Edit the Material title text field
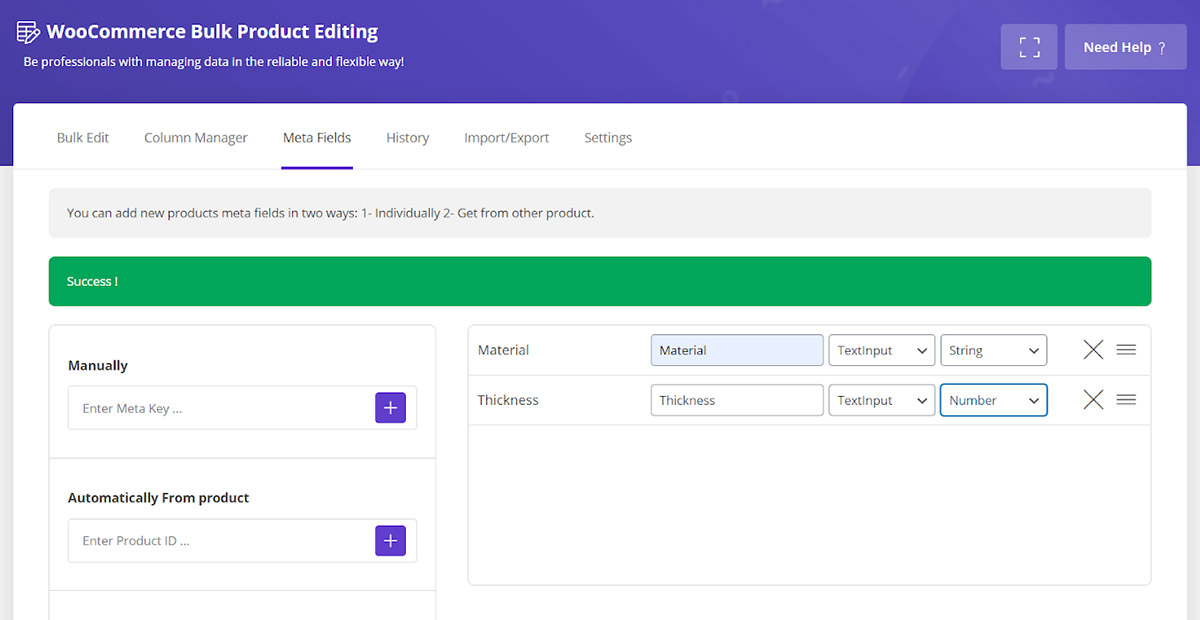The image size is (1200, 620). click(x=737, y=350)
